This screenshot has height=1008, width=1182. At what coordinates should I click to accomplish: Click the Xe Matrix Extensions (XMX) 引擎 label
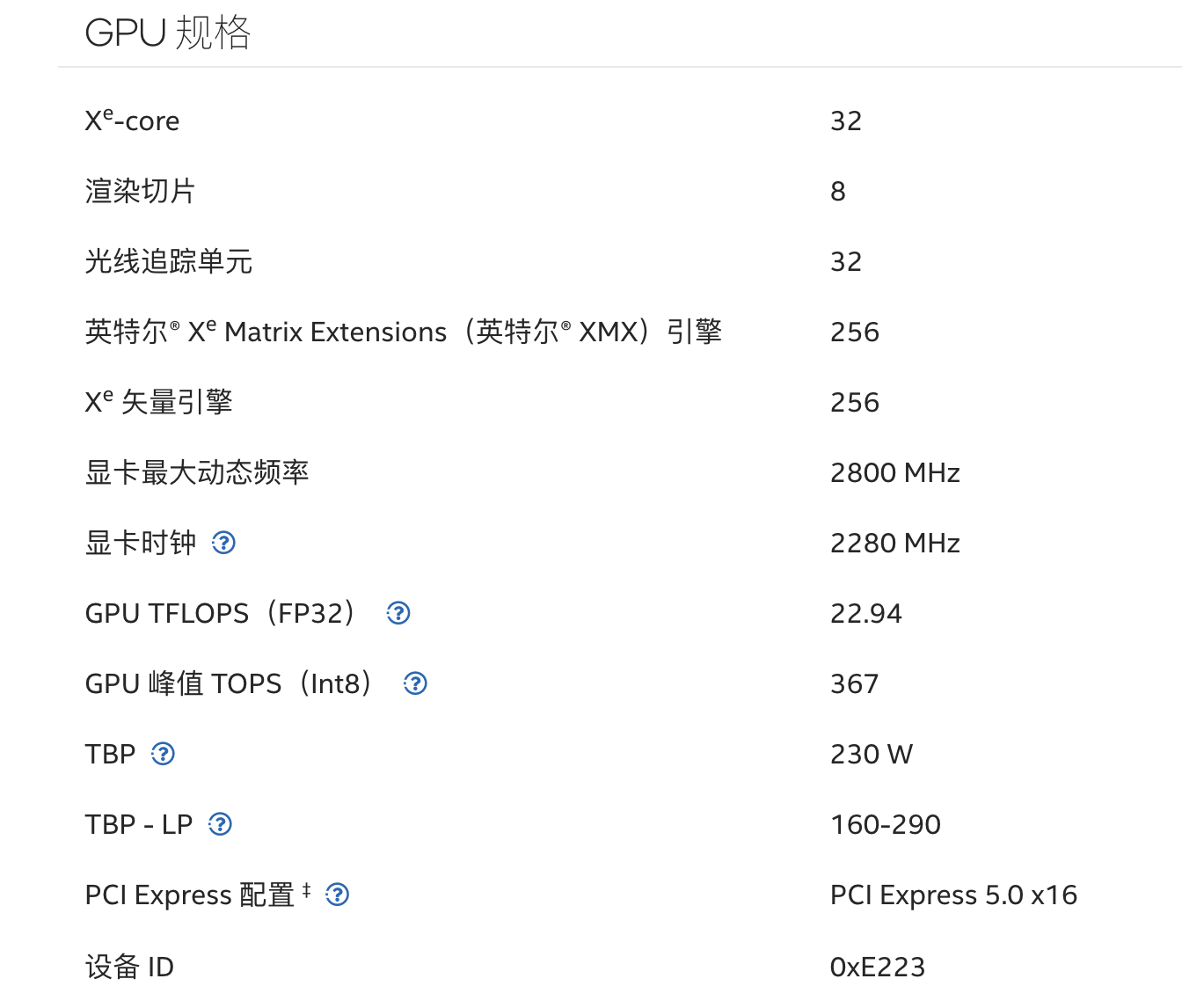click(x=403, y=332)
